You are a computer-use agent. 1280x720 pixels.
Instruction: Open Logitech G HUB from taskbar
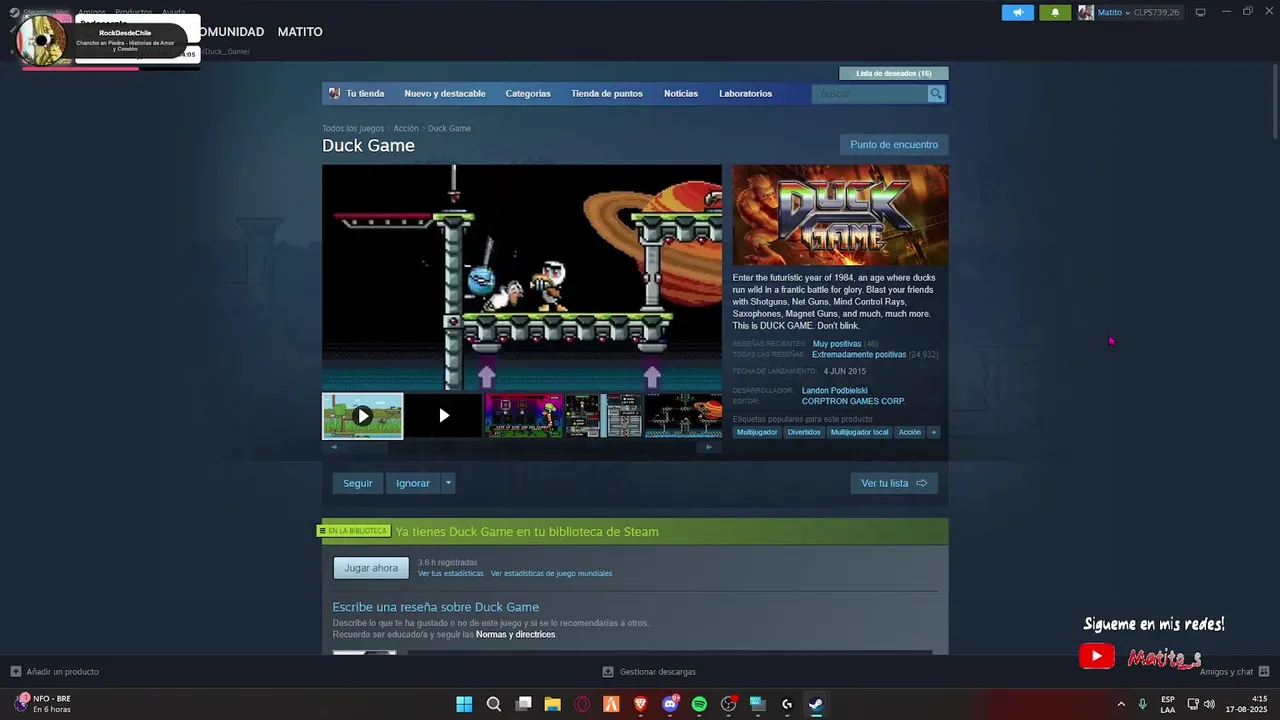787,704
